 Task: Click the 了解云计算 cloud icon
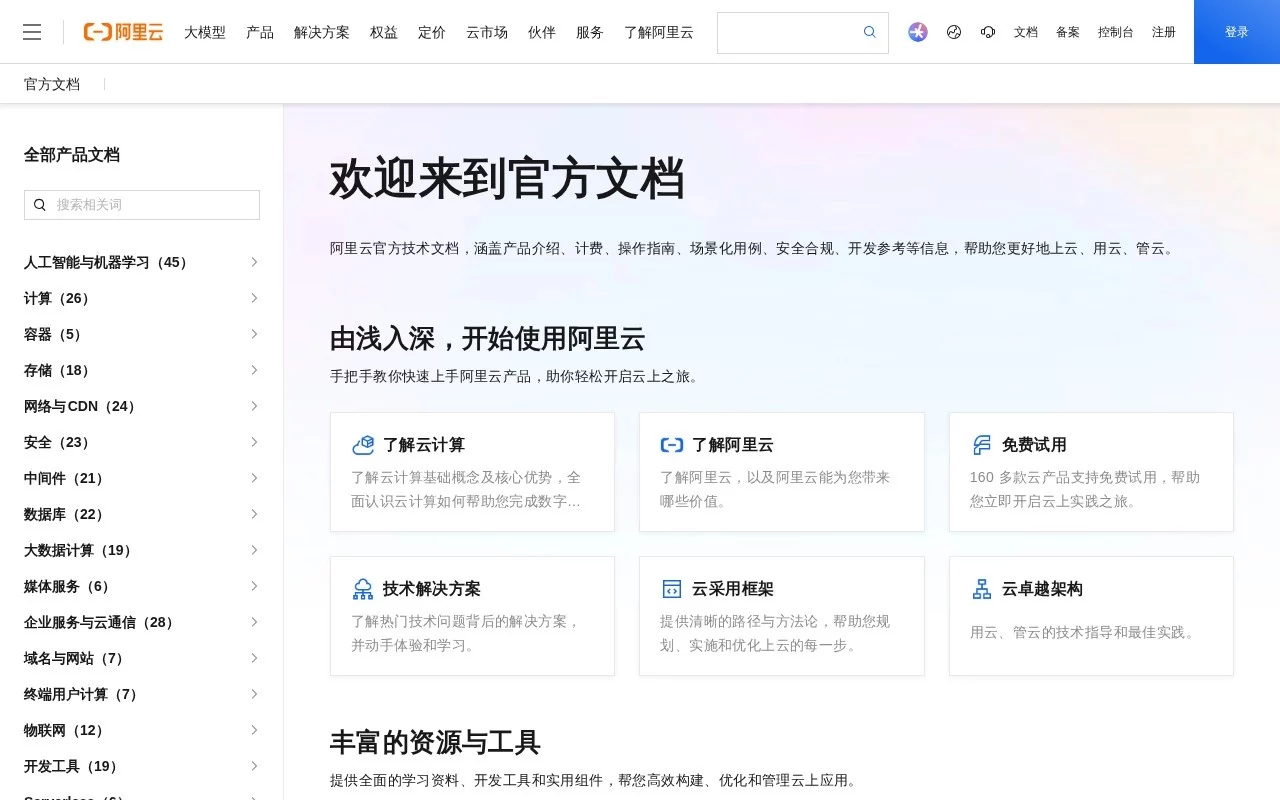[363, 445]
